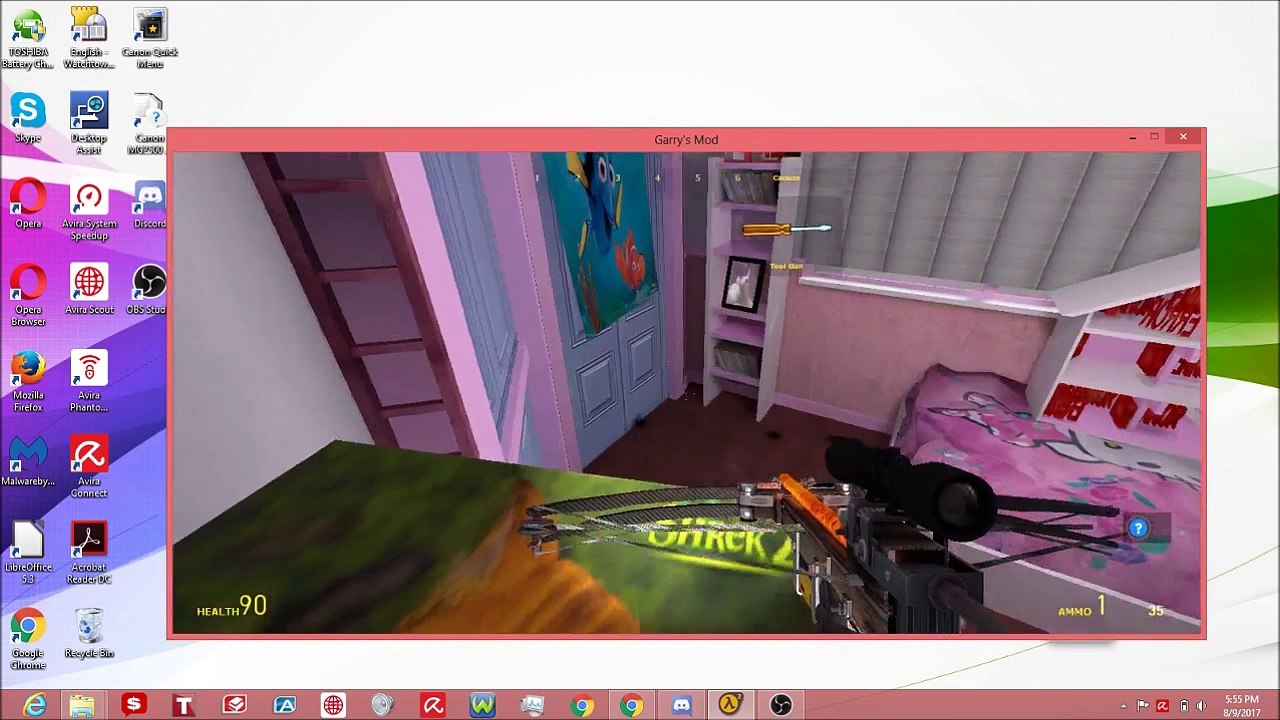
Task: Open the OBS Studio desktop shortcut
Action: (x=148, y=290)
